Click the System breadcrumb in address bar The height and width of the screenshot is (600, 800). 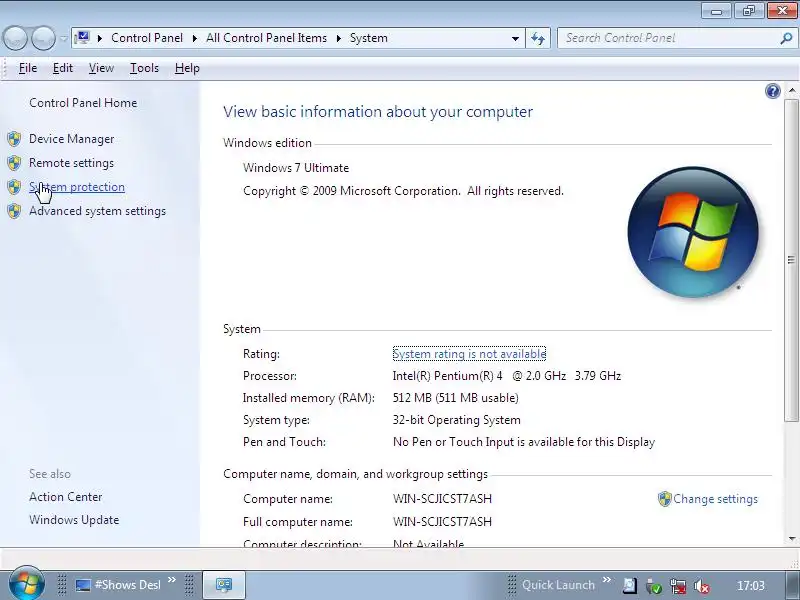(x=368, y=38)
